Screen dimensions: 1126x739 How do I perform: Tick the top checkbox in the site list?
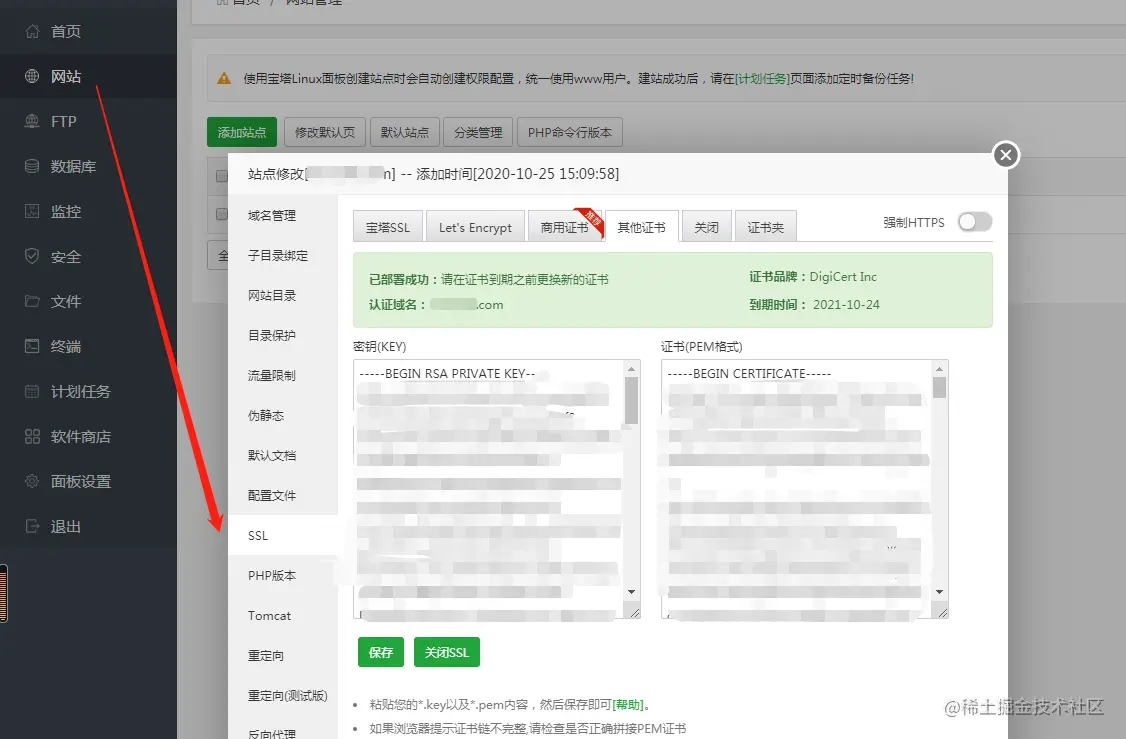(222, 175)
